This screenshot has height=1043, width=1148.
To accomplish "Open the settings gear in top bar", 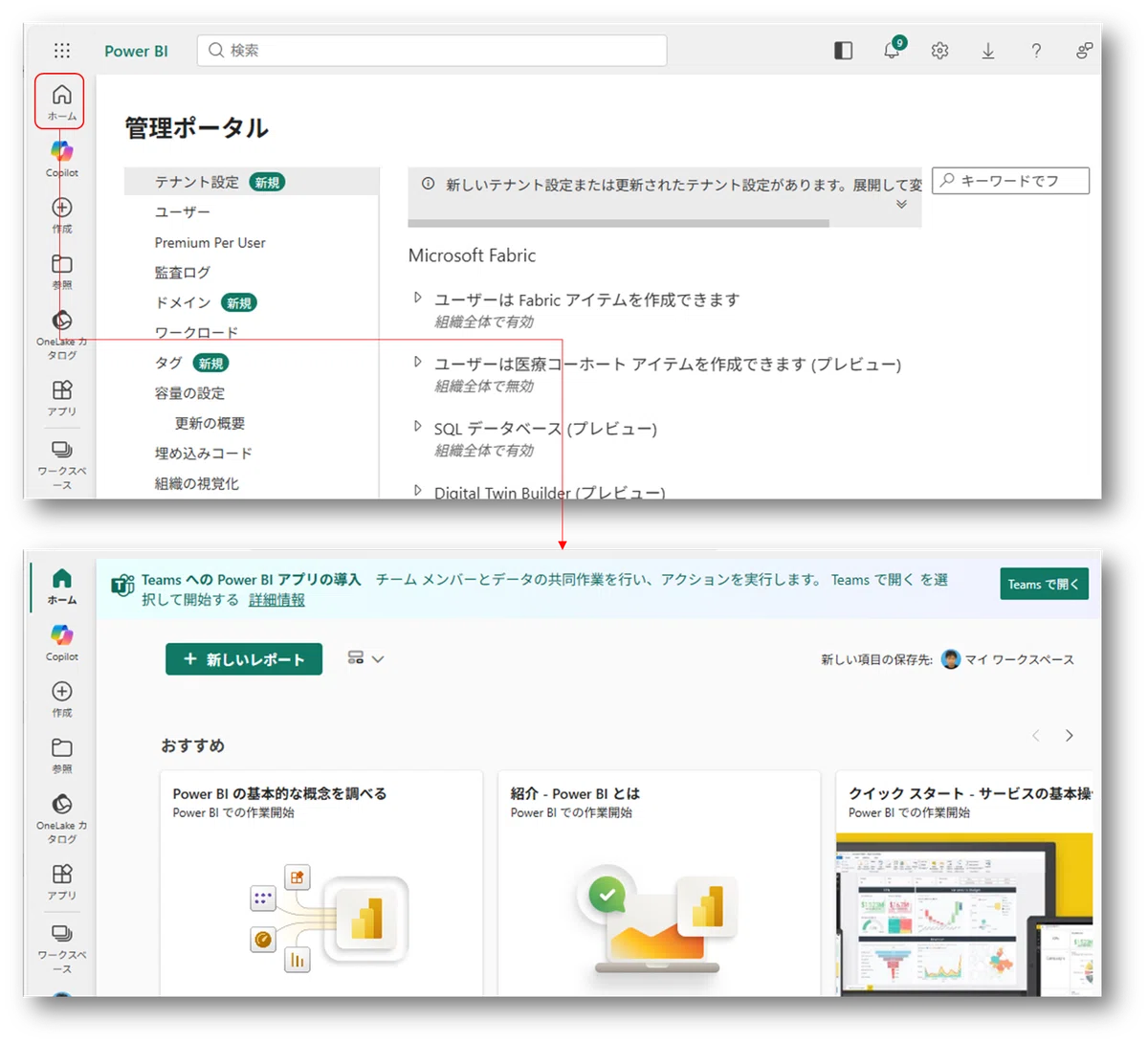I will click(939, 51).
